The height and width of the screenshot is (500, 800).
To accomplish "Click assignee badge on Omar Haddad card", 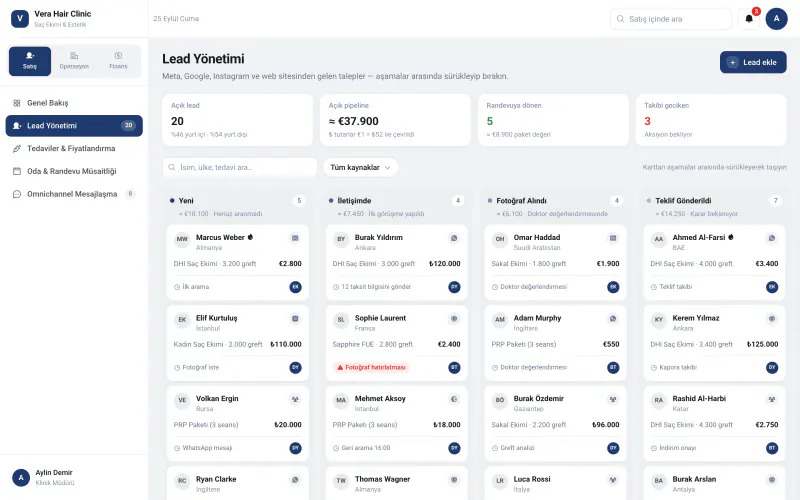I will point(613,287).
